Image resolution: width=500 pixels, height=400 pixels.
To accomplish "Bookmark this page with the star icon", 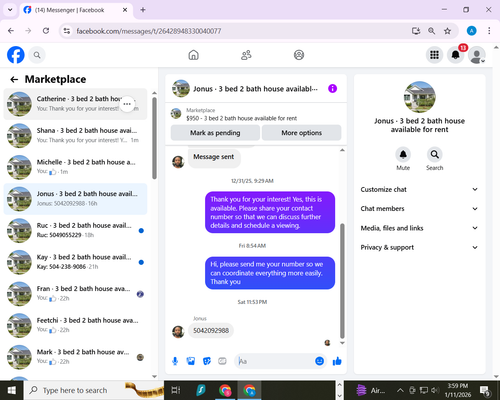I will pyautogui.click(x=447, y=31).
